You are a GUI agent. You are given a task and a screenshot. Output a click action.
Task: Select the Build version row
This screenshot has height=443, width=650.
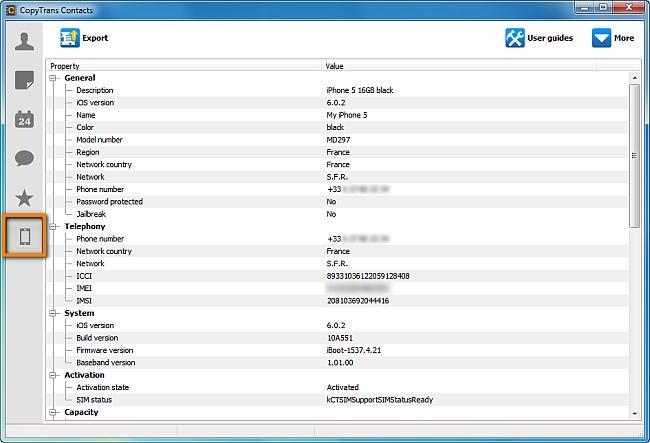[x=338, y=338]
